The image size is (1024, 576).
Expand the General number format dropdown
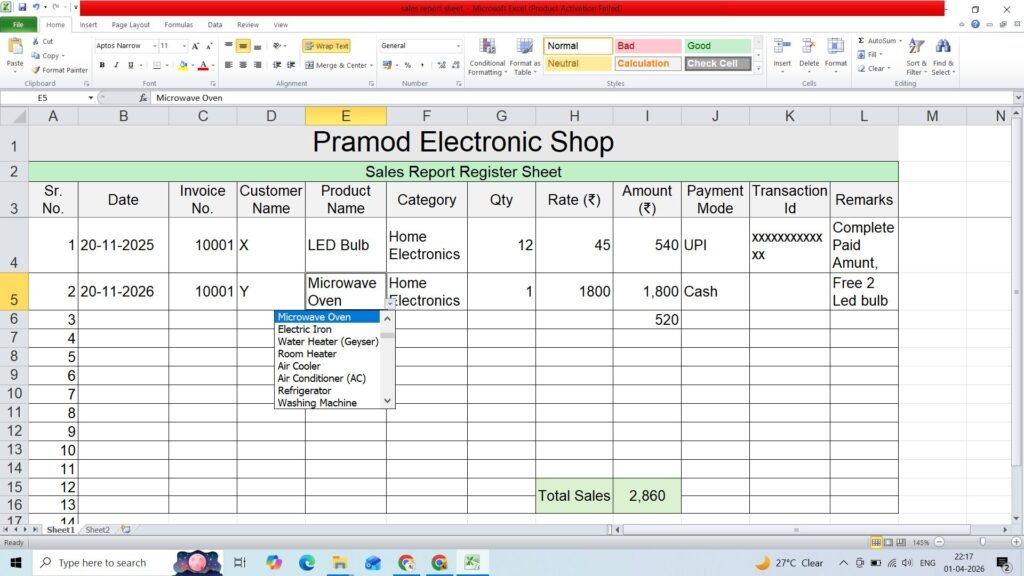coord(458,46)
